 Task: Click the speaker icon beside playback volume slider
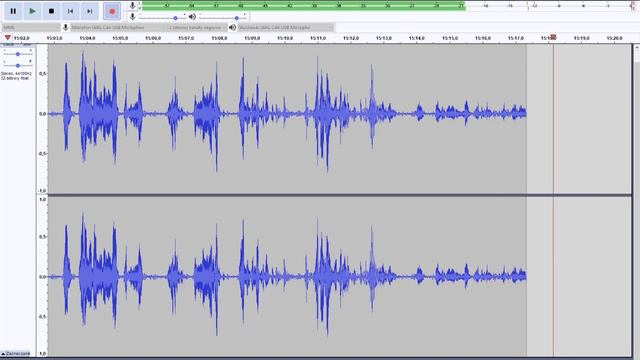click(x=192, y=17)
